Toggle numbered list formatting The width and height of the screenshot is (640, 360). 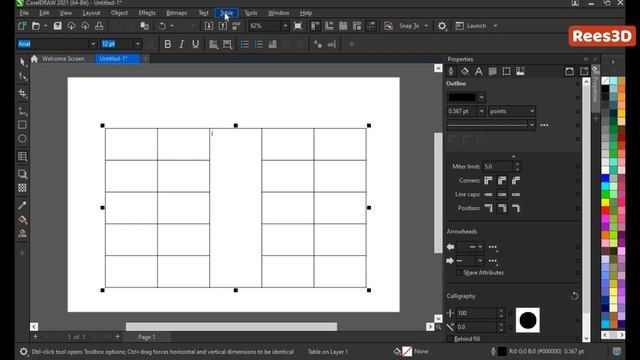tap(258, 44)
